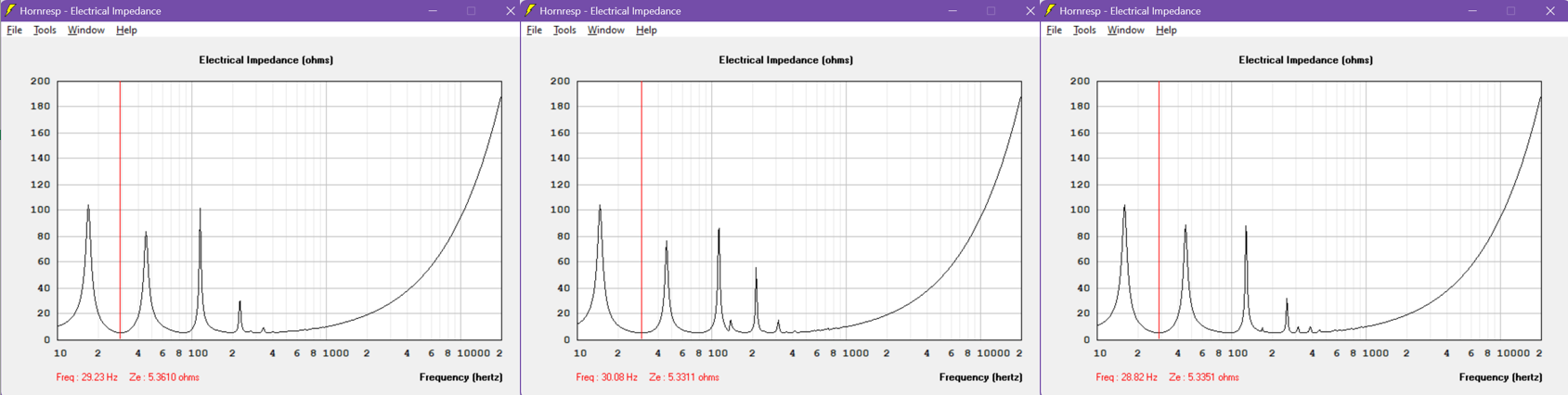Click the 'Frequency (hertz)' label in right window
The width and height of the screenshot is (1568, 395).
click(1501, 377)
